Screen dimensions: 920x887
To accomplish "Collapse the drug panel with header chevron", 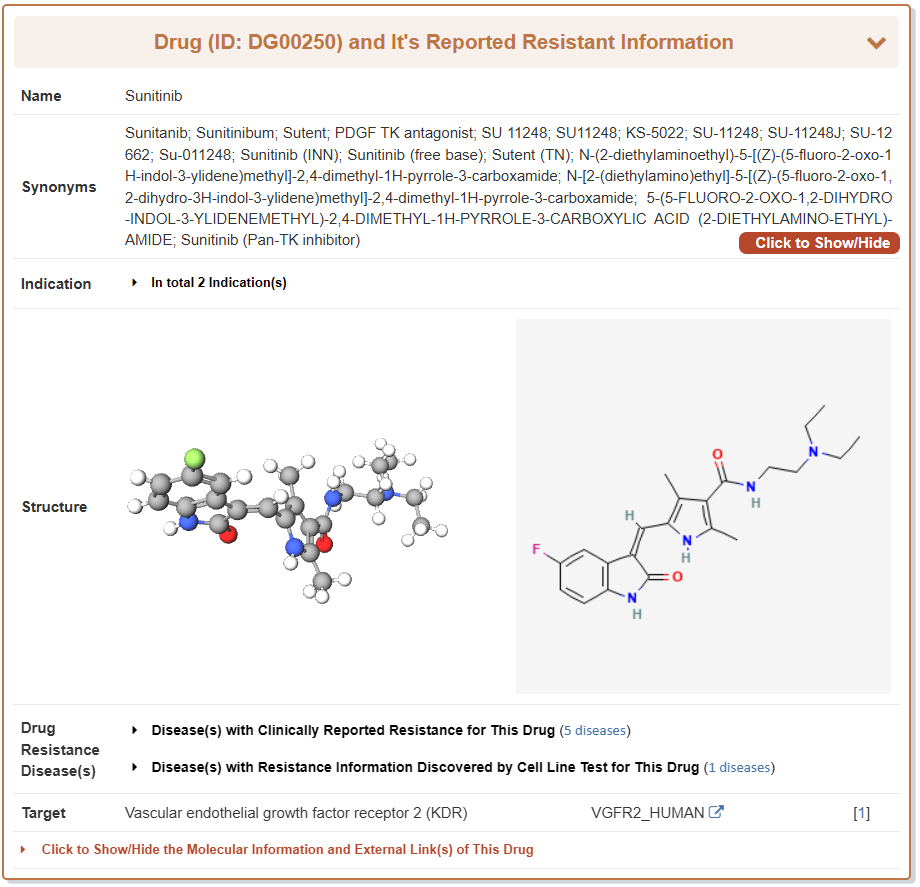I will point(876,43).
